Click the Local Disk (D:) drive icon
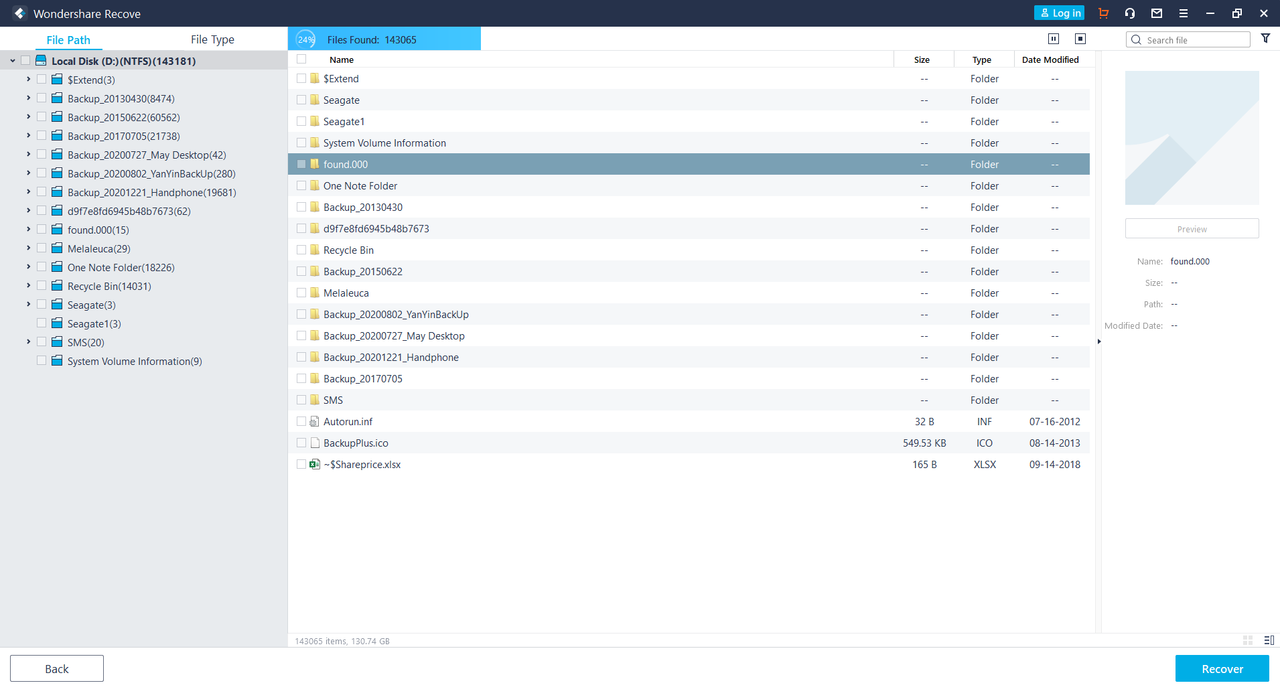Image resolution: width=1280 pixels, height=689 pixels. [x=41, y=61]
